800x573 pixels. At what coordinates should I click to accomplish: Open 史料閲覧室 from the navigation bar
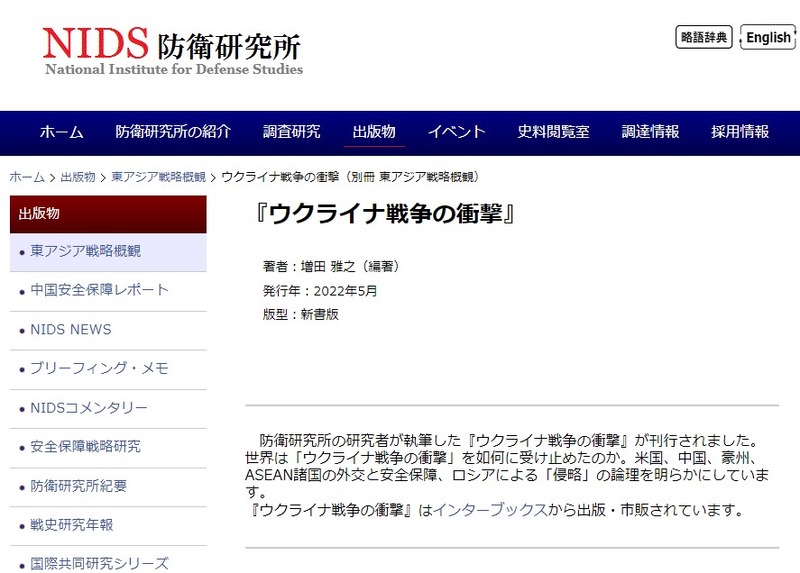coord(553,132)
